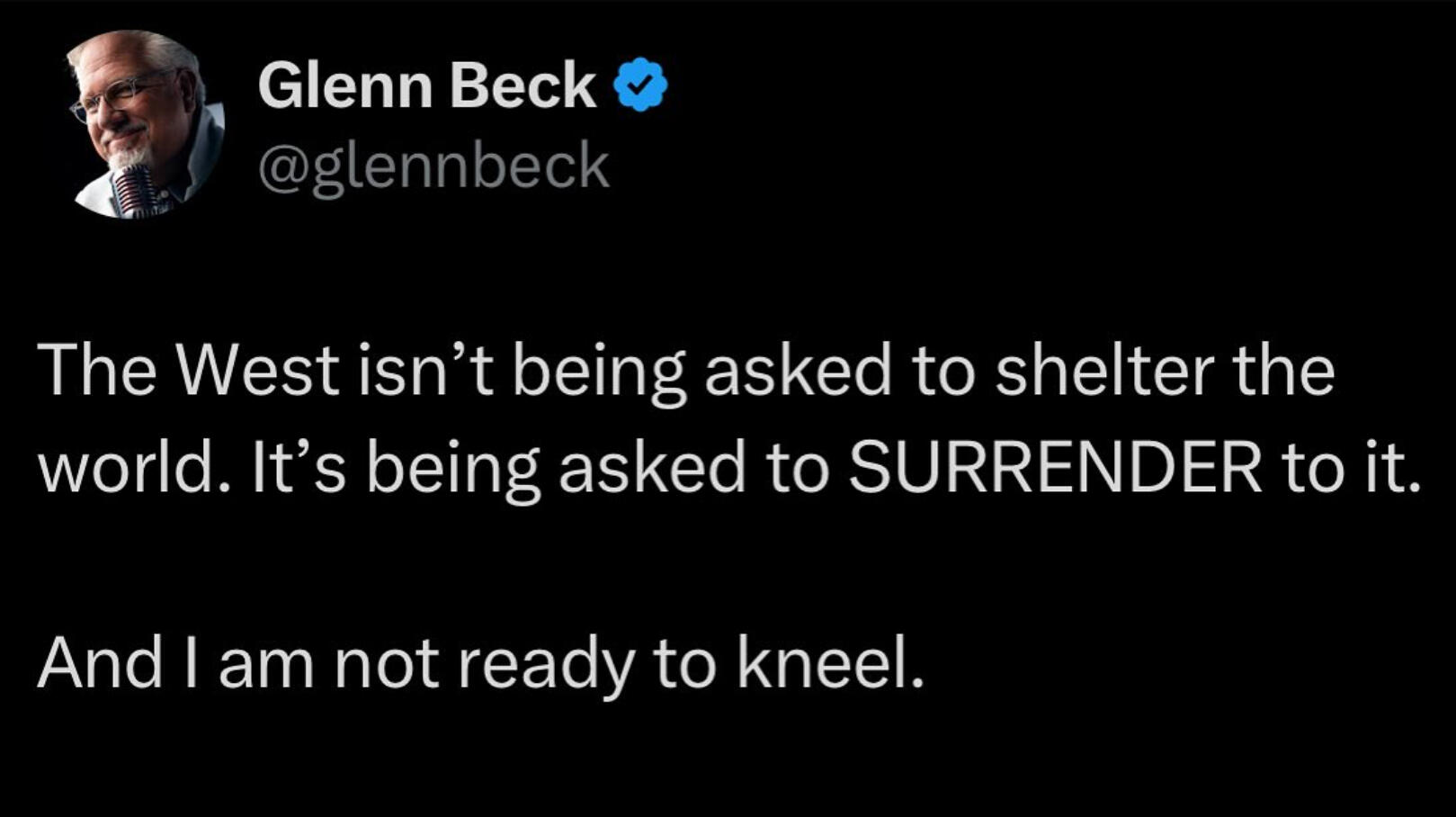Open the @glennbeck handle link

(x=433, y=166)
